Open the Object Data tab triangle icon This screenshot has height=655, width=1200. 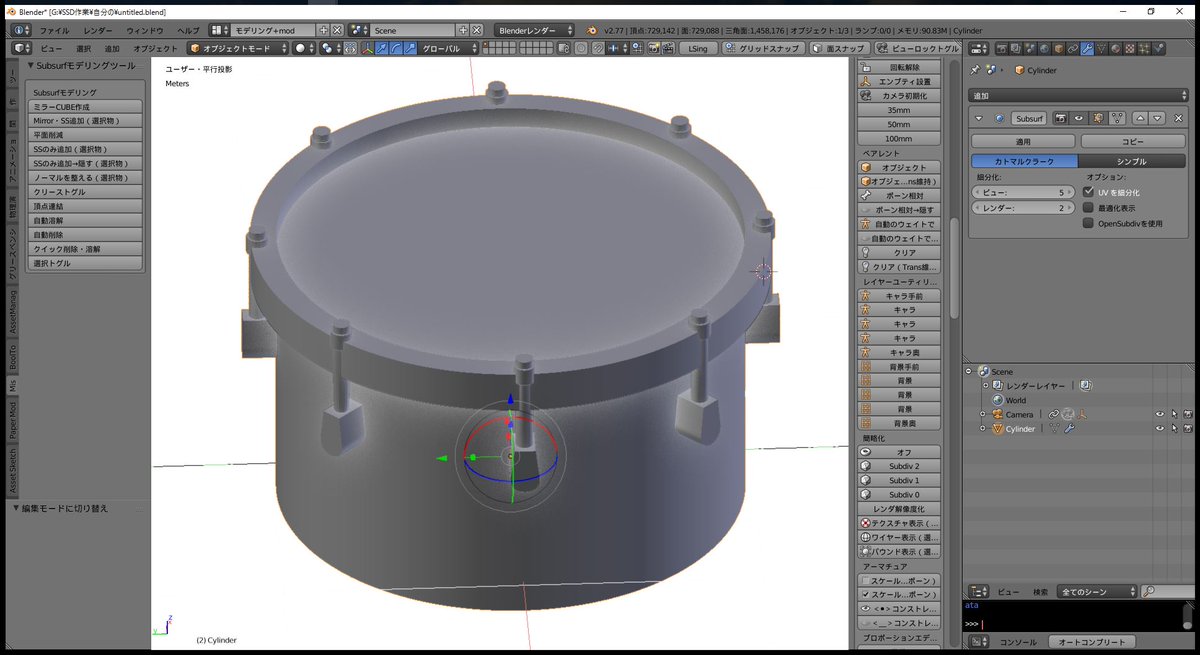1101,48
